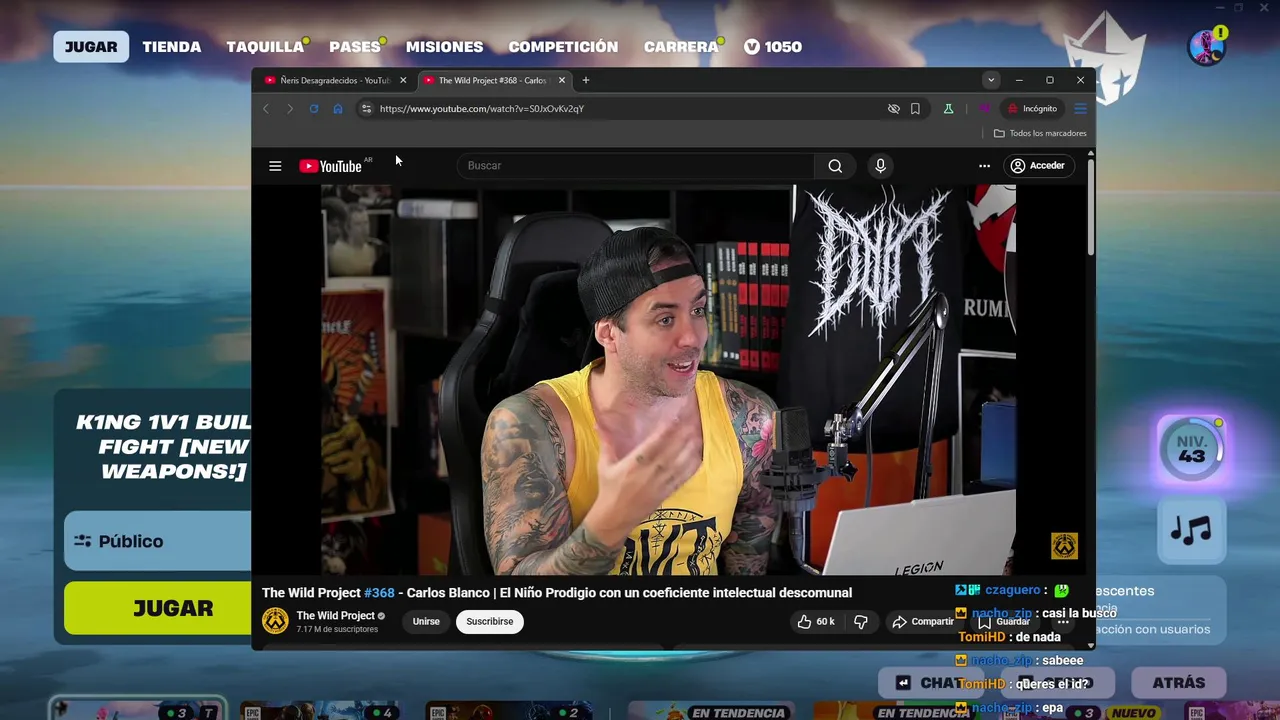Click the browser address bar URL
The height and width of the screenshot is (720, 1280).
click(482, 108)
